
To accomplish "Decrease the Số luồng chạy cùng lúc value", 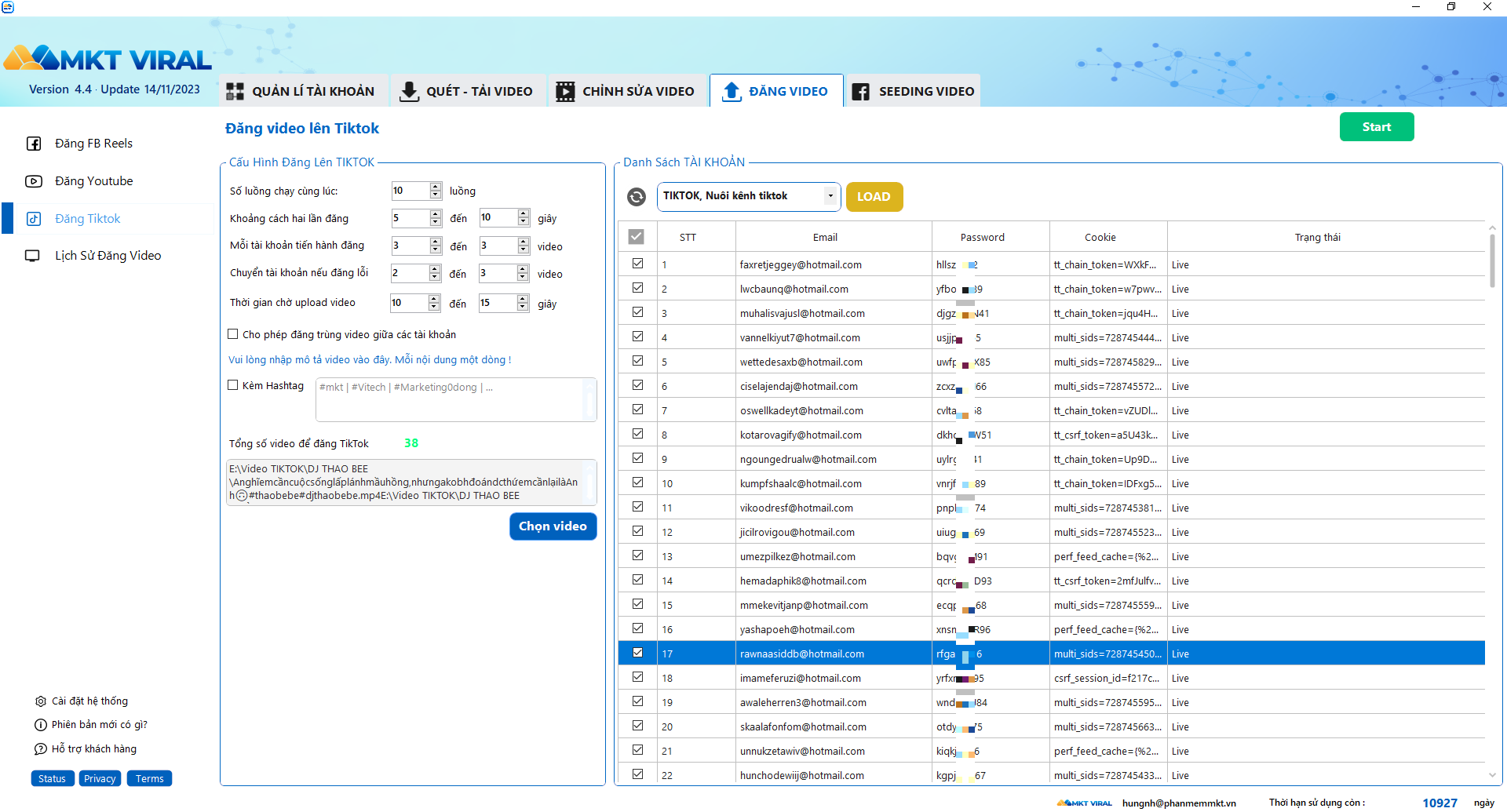I will pyautogui.click(x=436, y=195).
